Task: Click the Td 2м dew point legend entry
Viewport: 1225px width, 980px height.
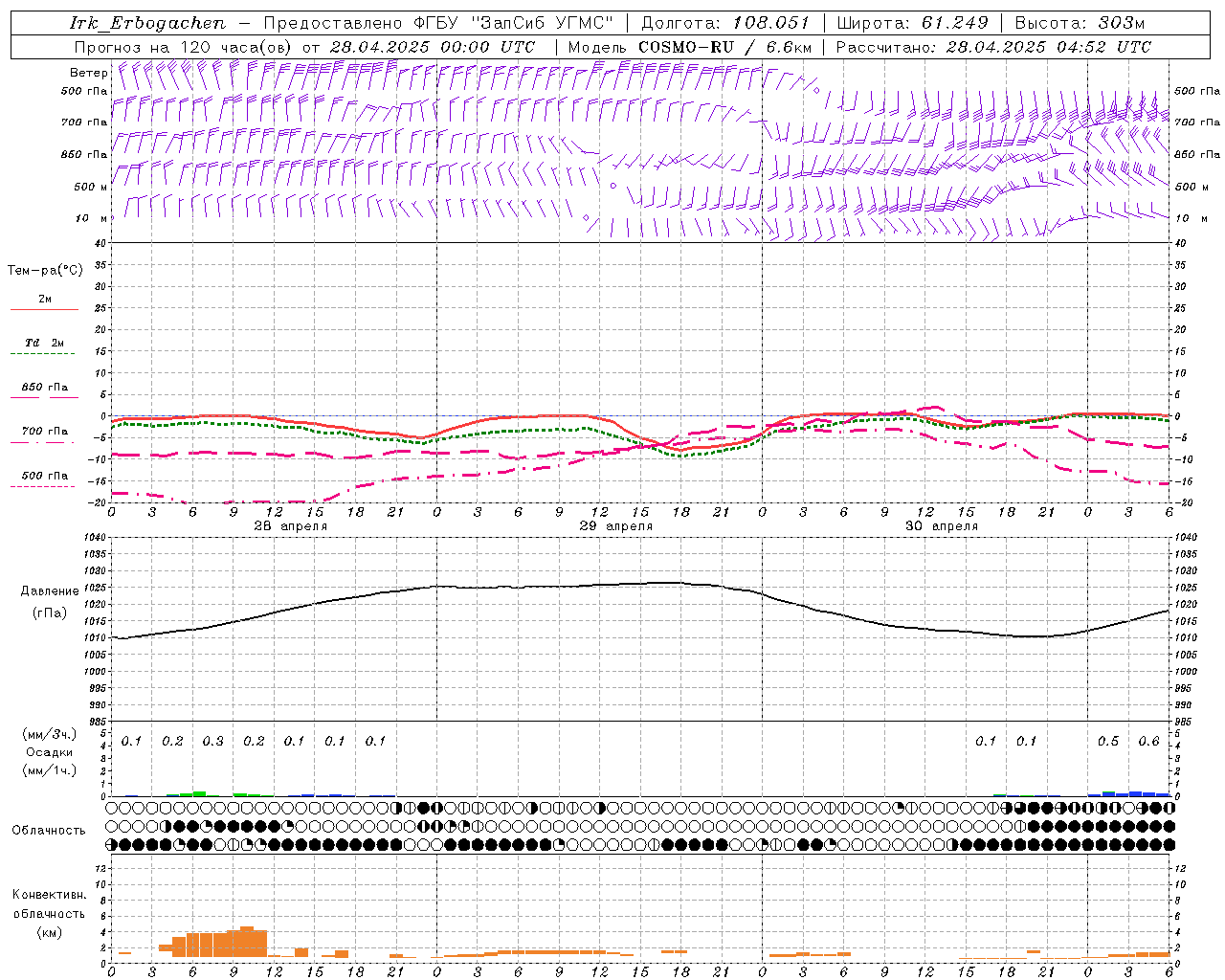Action: (44, 347)
